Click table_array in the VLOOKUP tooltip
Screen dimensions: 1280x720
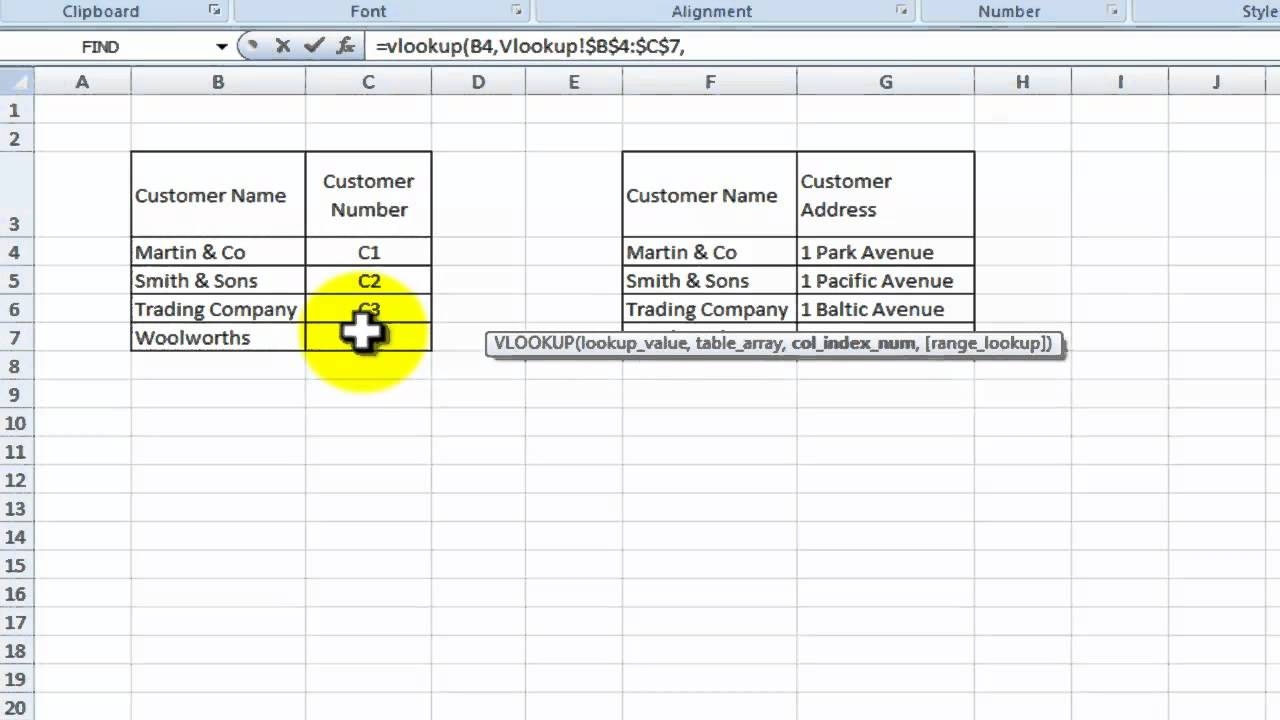tap(739, 344)
